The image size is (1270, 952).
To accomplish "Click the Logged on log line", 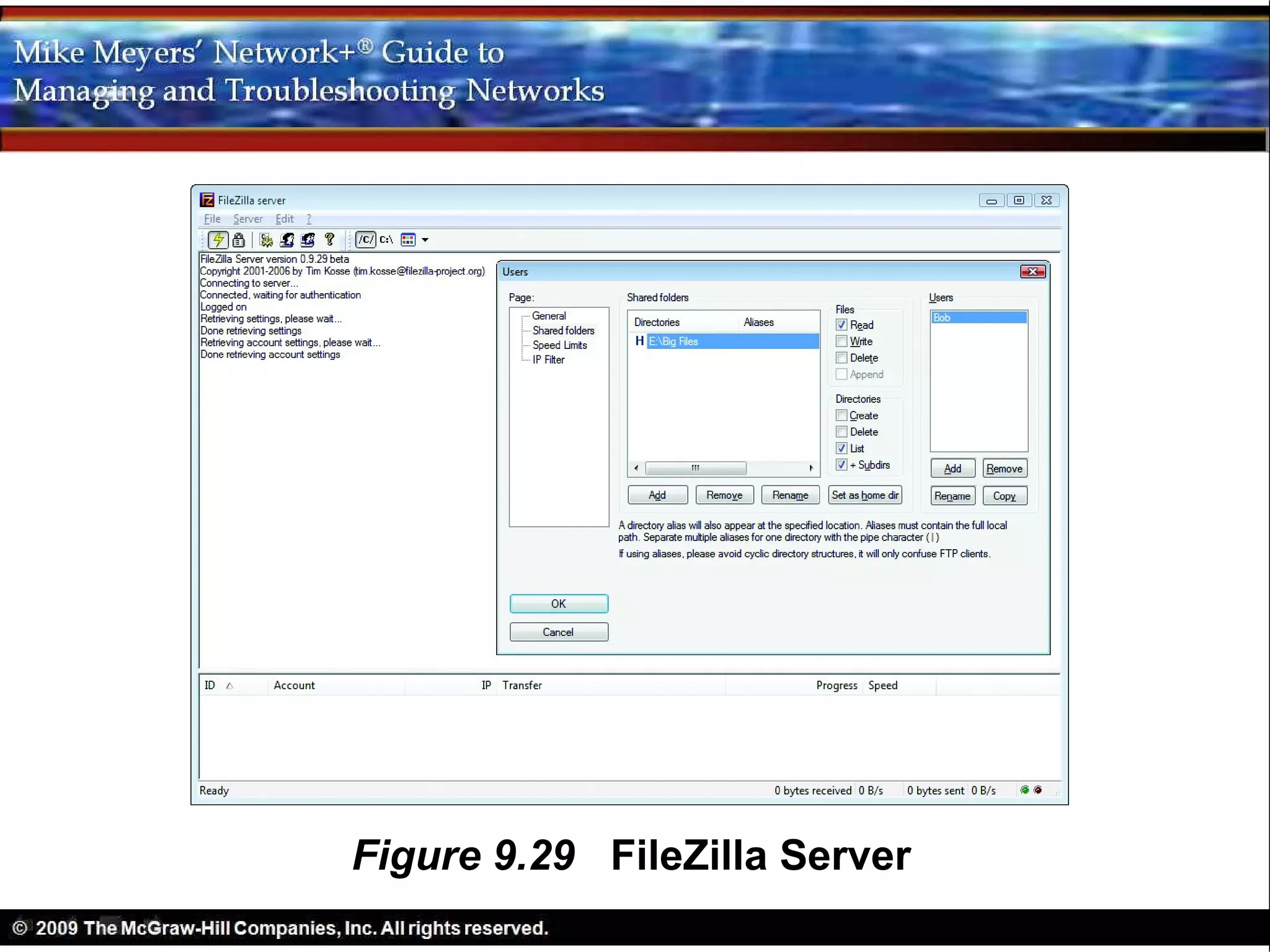I will [223, 307].
